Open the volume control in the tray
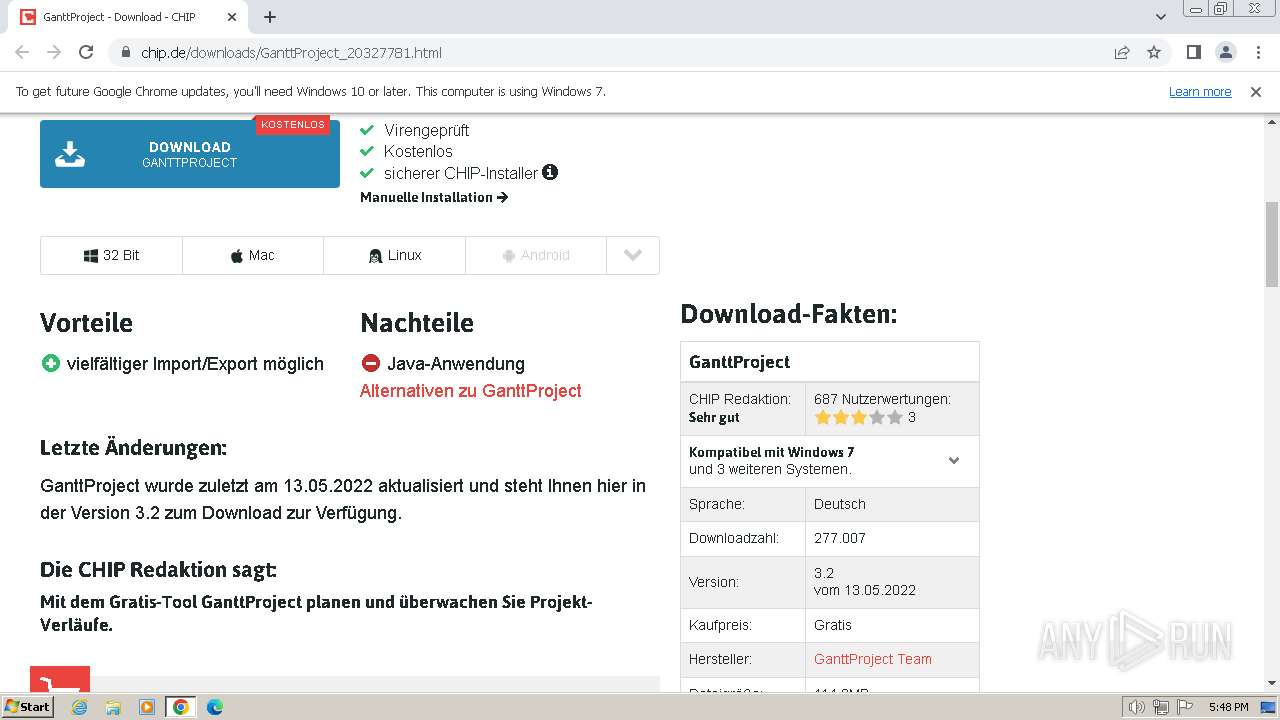 click(1137, 707)
